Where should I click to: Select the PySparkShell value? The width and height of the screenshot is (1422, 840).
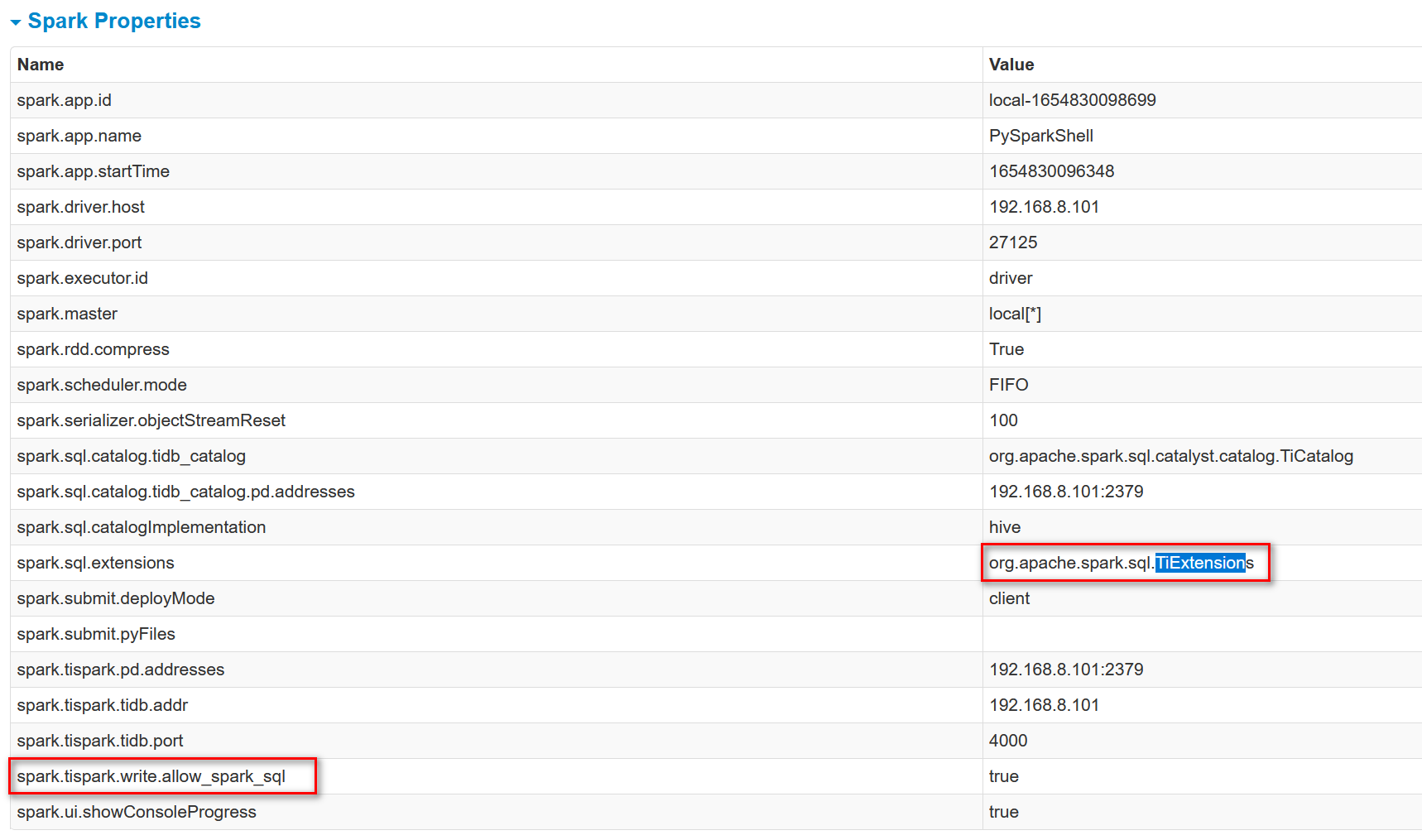(x=1041, y=136)
